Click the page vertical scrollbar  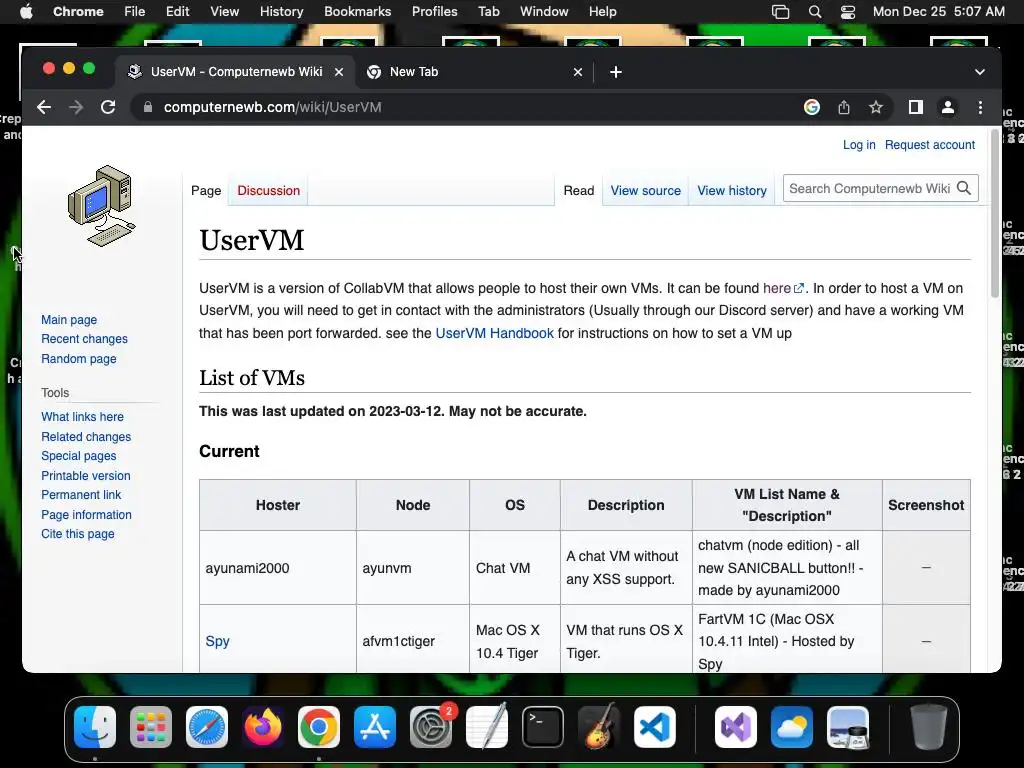tap(995, 216)
